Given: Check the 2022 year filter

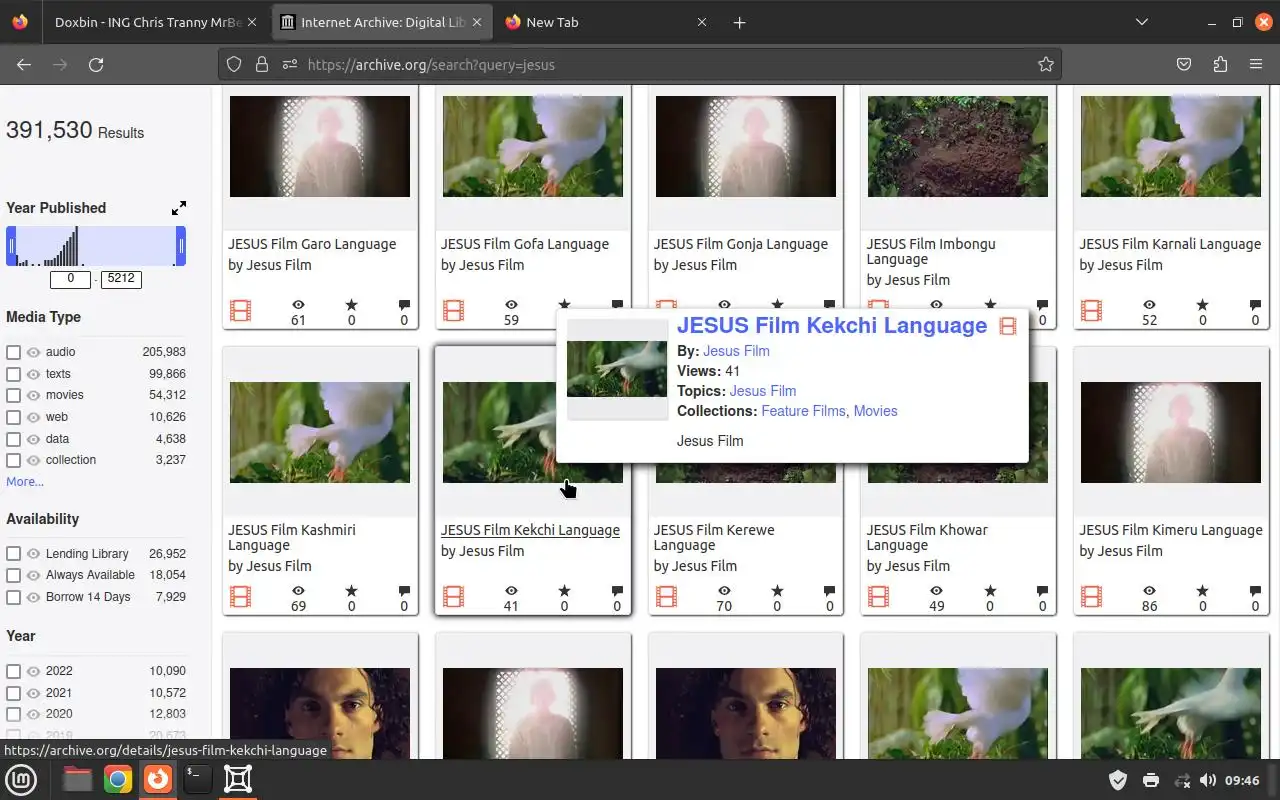Looking at the screenshot, I should [x=13, y=671].
